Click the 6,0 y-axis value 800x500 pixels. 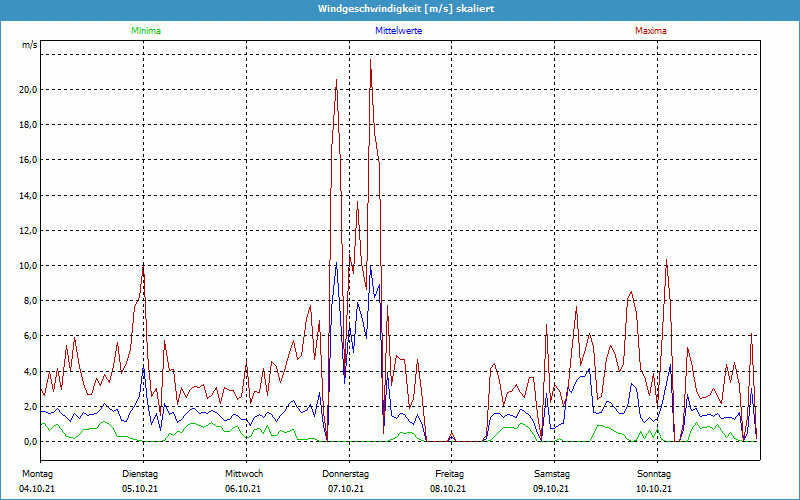click(30, 336)
